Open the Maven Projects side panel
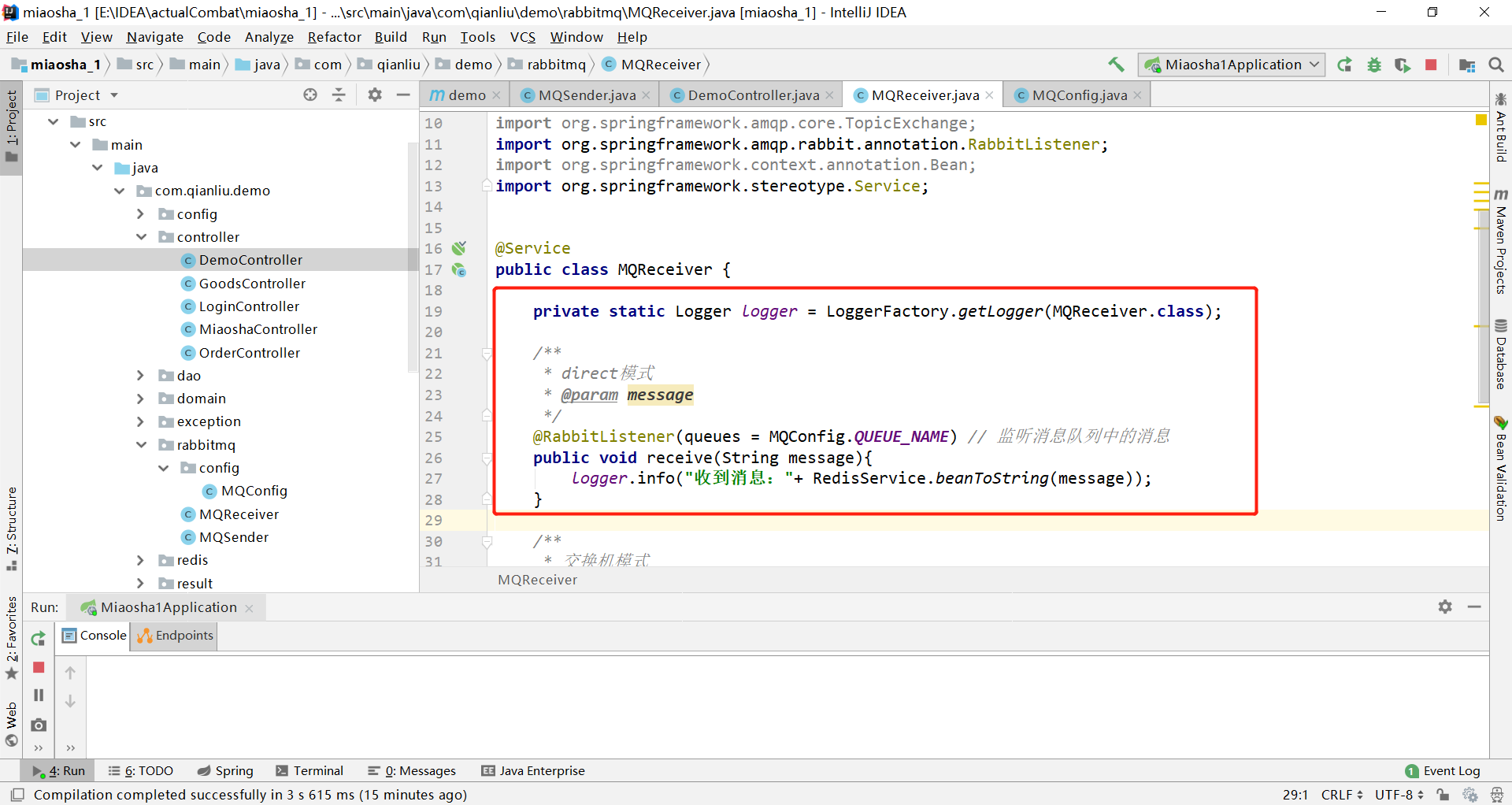Image resolution: width=1512 pixels, height=805 pixels. coord(1501,241)
